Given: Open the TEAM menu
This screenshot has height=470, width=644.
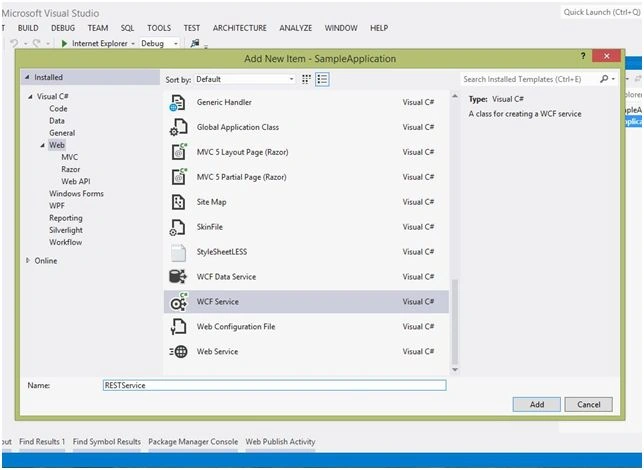Looking at the screenshot, I should 98,28.
